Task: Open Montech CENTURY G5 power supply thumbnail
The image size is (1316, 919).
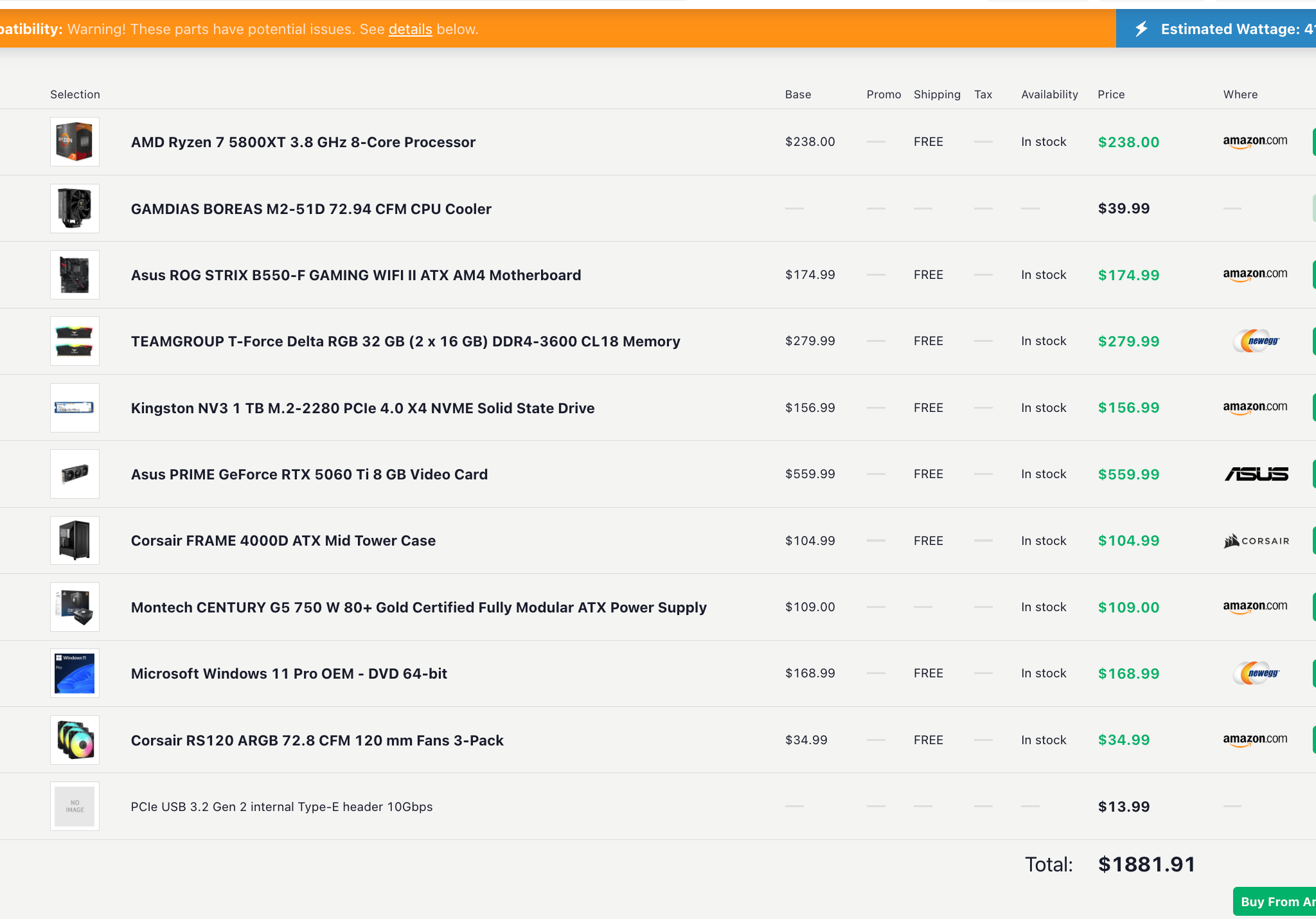Action: click(x=75, y=607)
